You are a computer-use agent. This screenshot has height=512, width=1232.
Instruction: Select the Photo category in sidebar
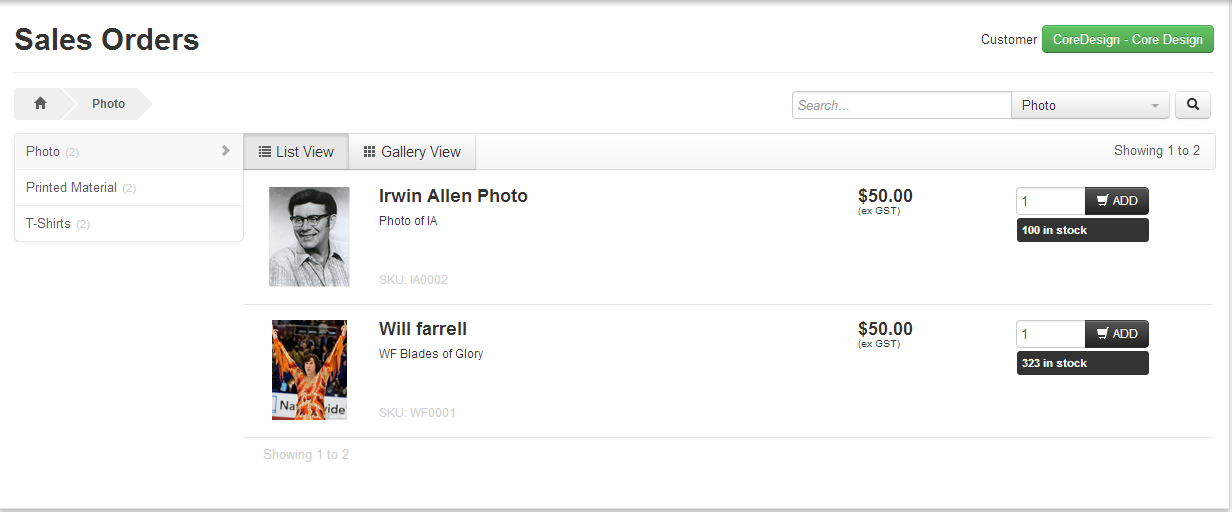click(43, 152)
